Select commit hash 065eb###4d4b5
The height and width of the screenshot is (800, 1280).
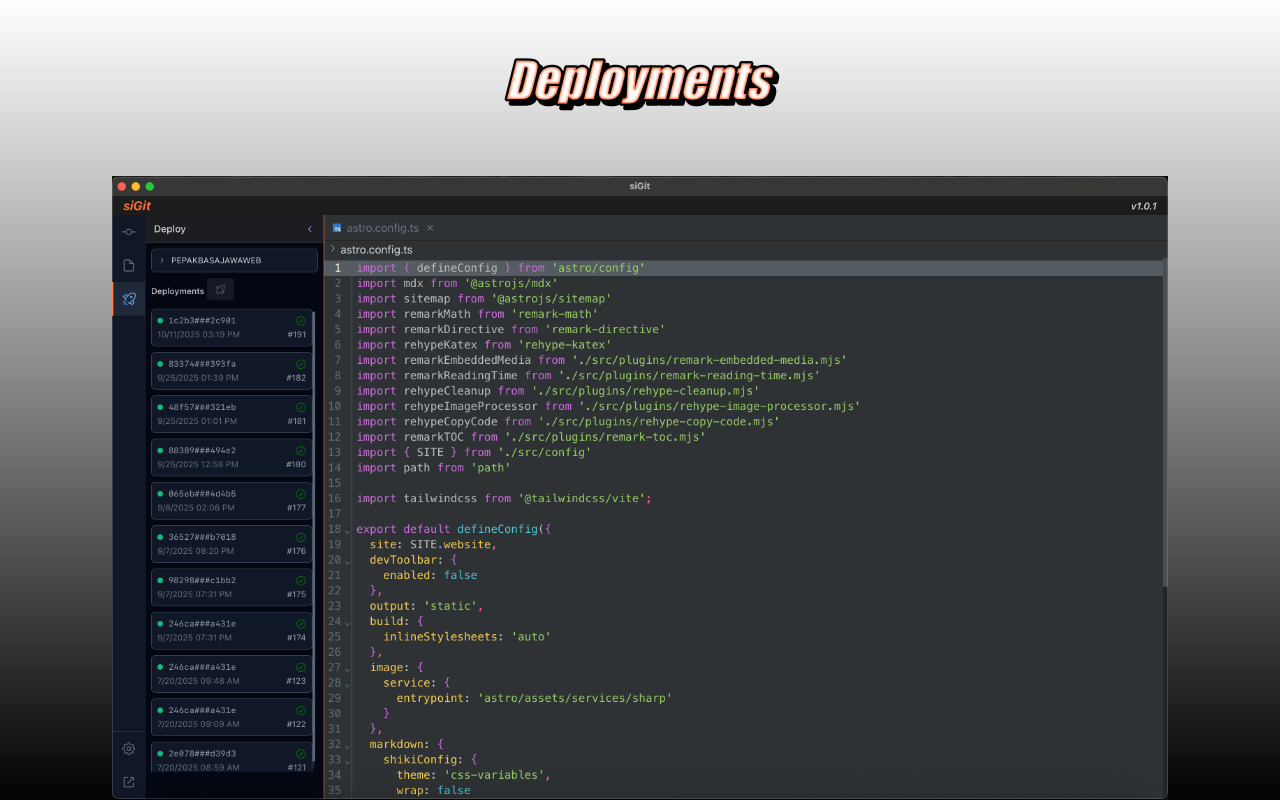(202, 494)
